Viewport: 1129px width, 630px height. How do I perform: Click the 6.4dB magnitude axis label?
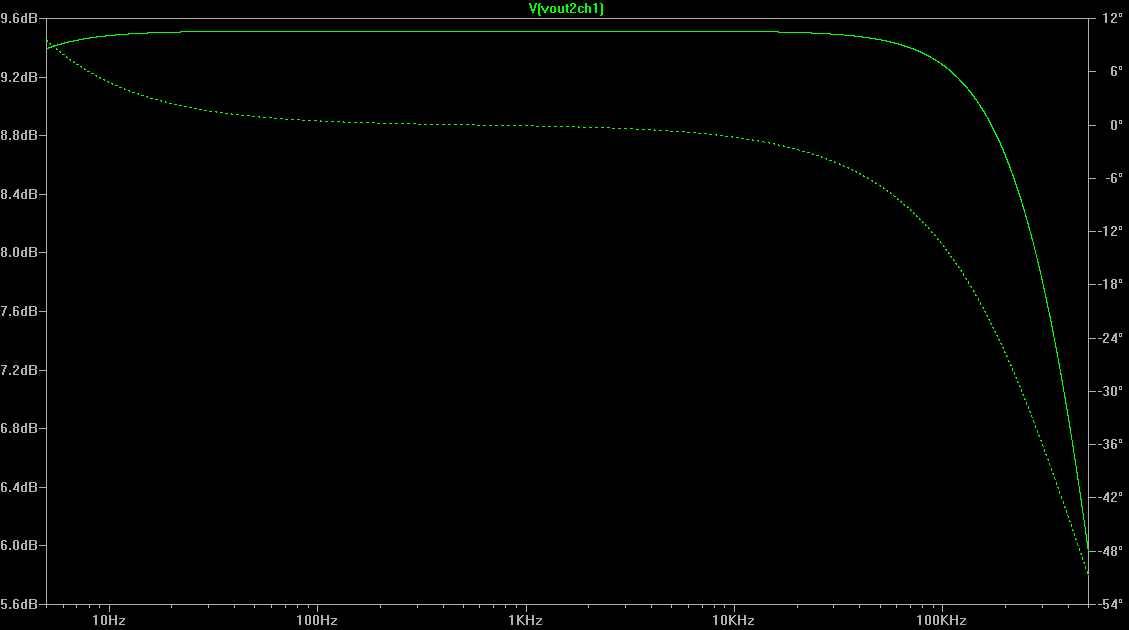pyautogui.click(x=19, y=487)
